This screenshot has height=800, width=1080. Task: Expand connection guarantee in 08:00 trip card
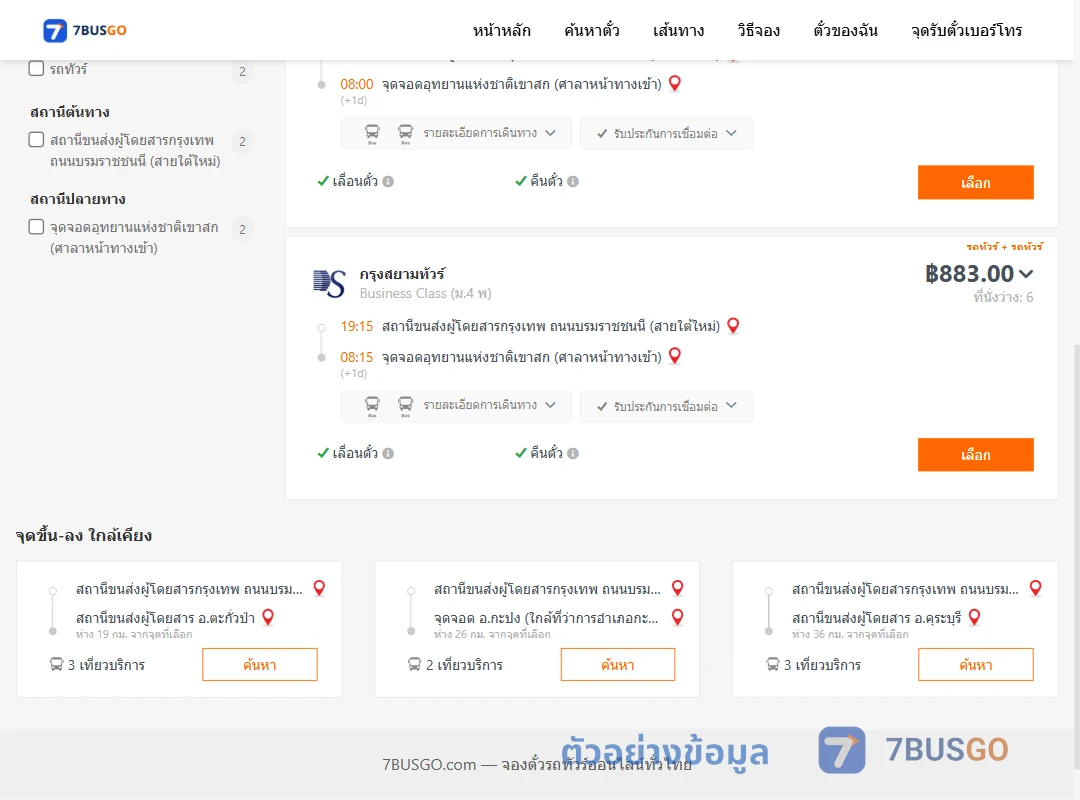click(x=667, y=134)
